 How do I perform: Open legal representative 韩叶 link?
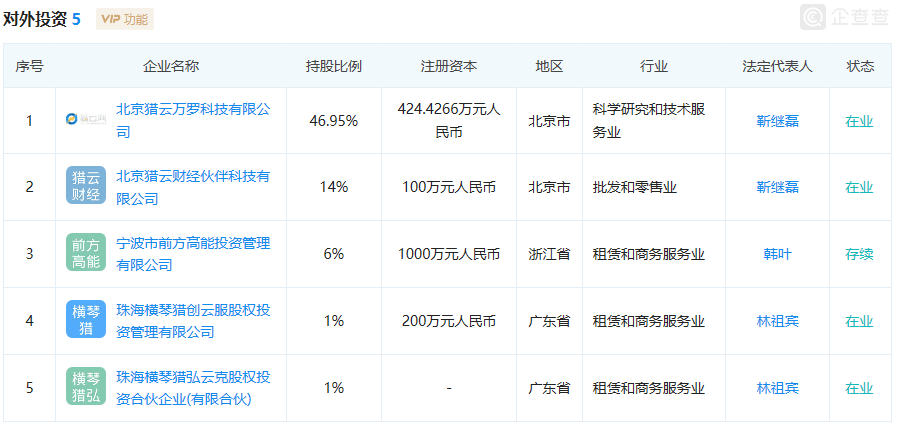point(777,254)
